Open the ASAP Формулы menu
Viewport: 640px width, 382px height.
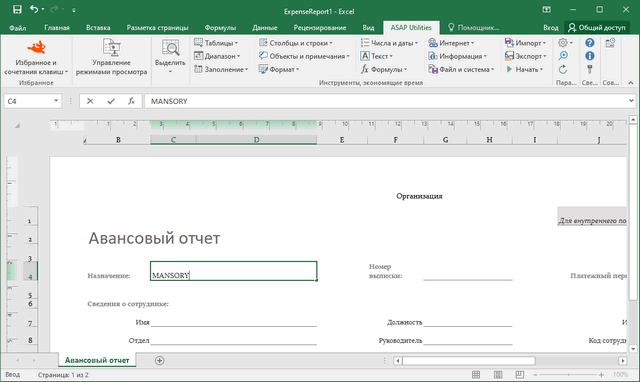(x=384, y=69)
